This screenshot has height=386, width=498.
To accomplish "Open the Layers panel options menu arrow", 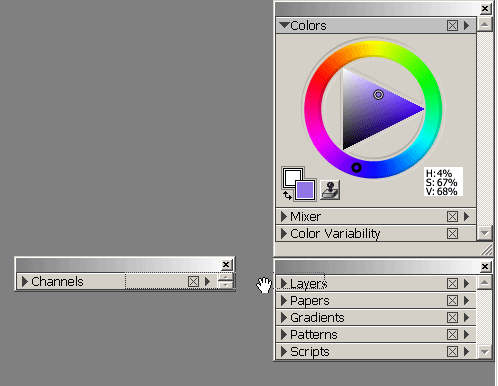I will (x=466, y=284).
